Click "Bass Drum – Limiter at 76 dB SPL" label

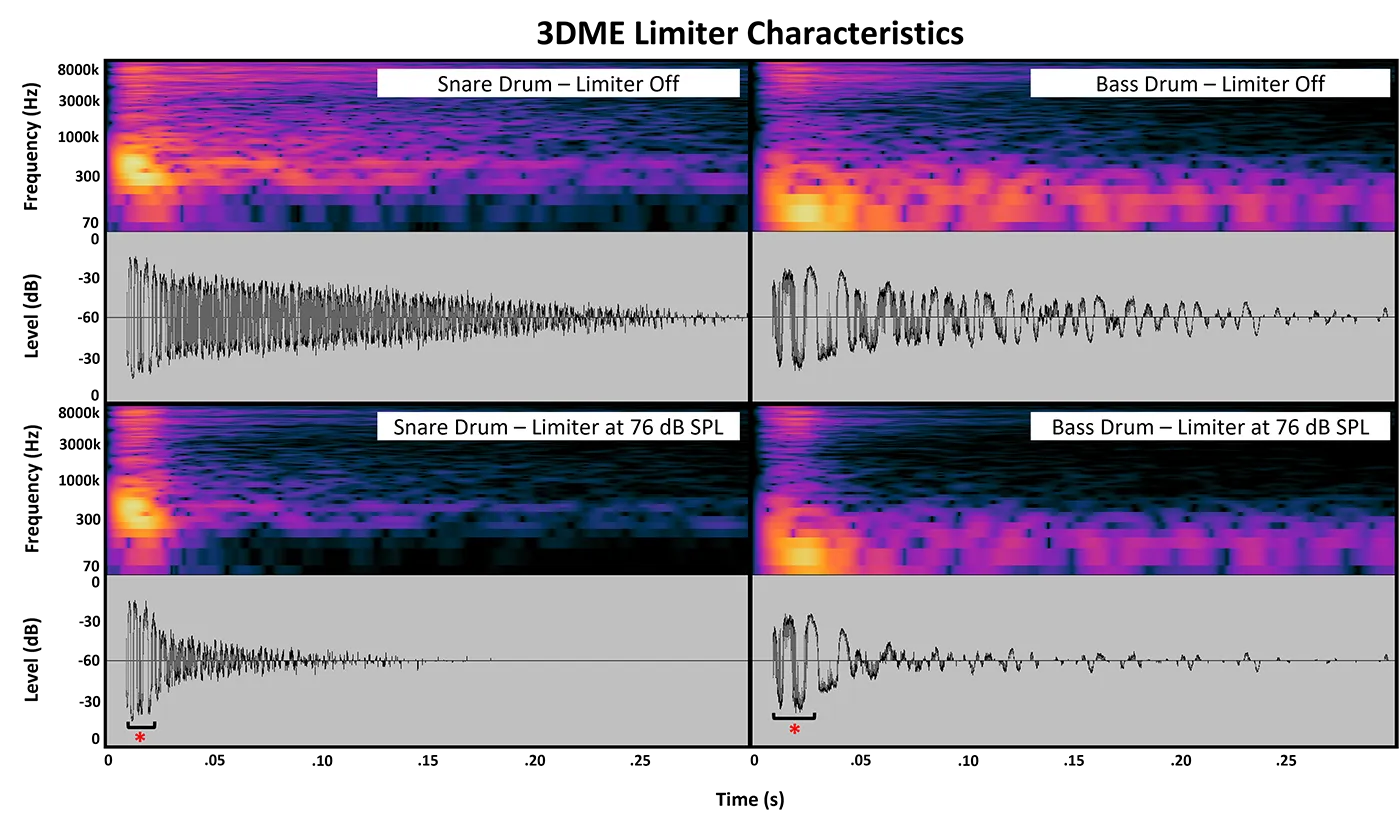point(1210,427)
